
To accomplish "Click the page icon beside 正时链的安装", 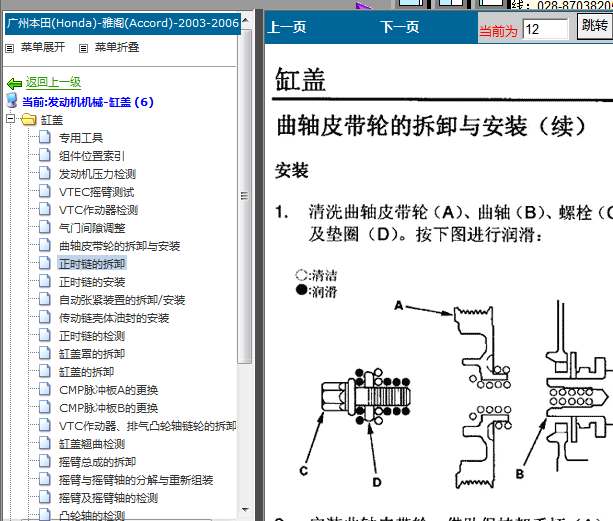I will point(45,281).
